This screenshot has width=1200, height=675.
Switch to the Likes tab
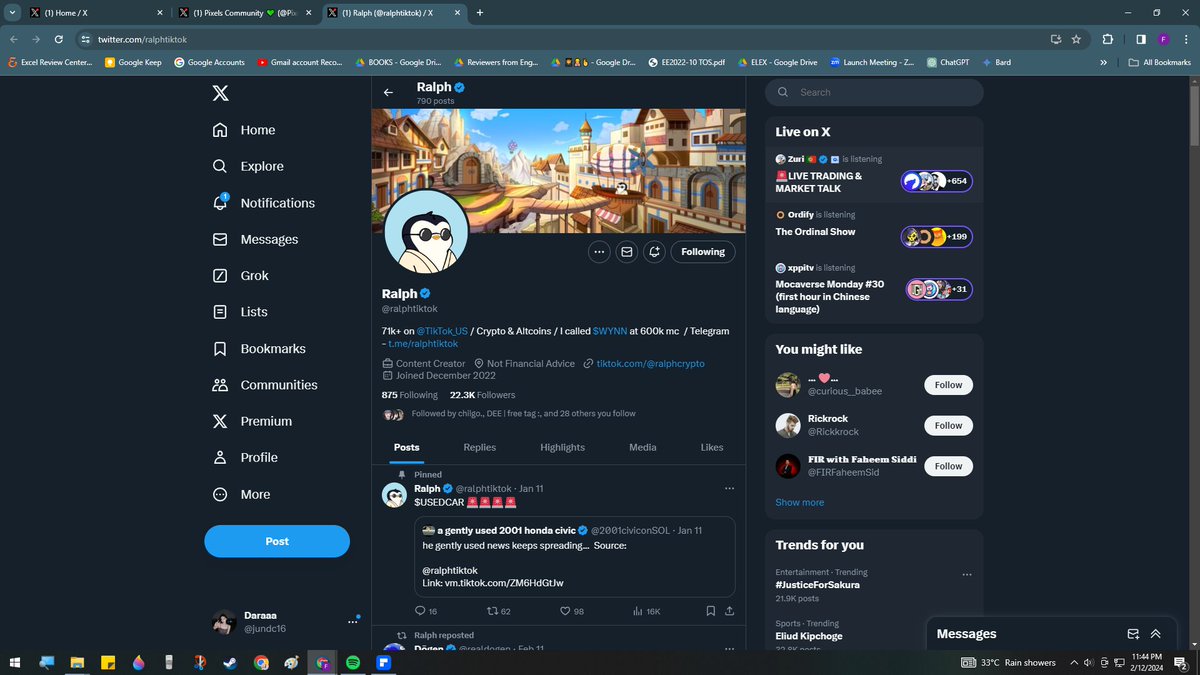712,448
